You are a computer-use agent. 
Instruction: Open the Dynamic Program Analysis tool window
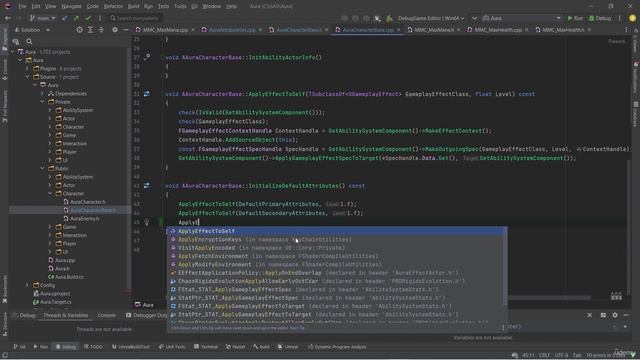(337, 347)
